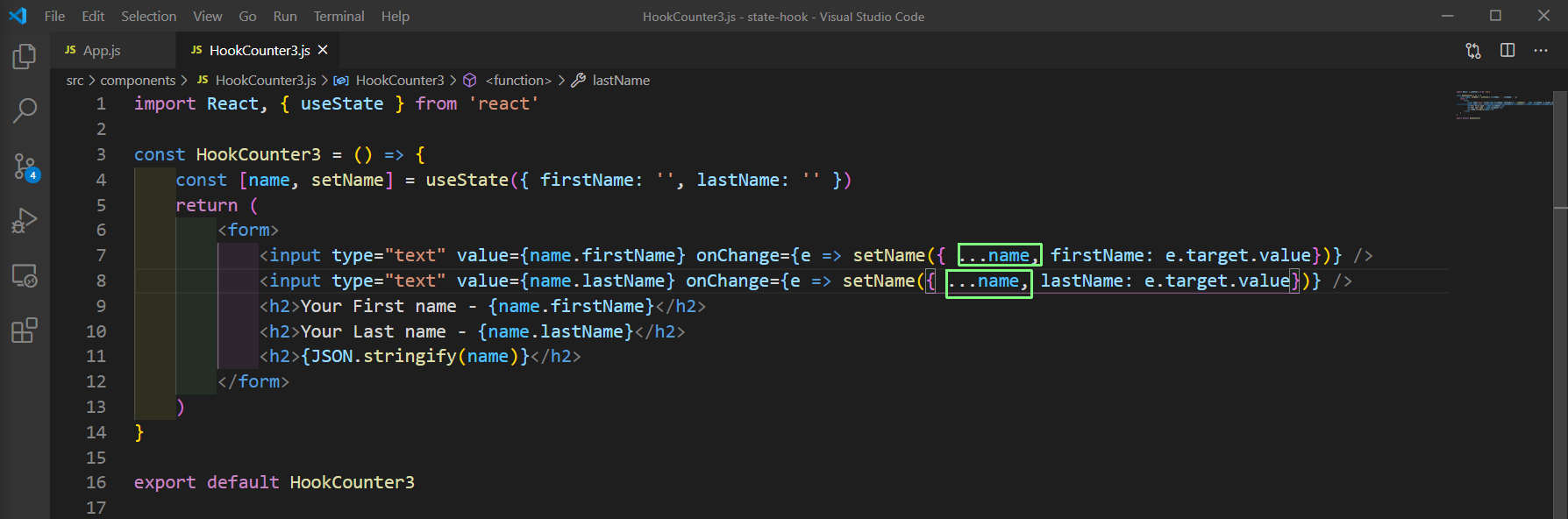Open the File menu
Screen dimensions: 1568x519
54,16
